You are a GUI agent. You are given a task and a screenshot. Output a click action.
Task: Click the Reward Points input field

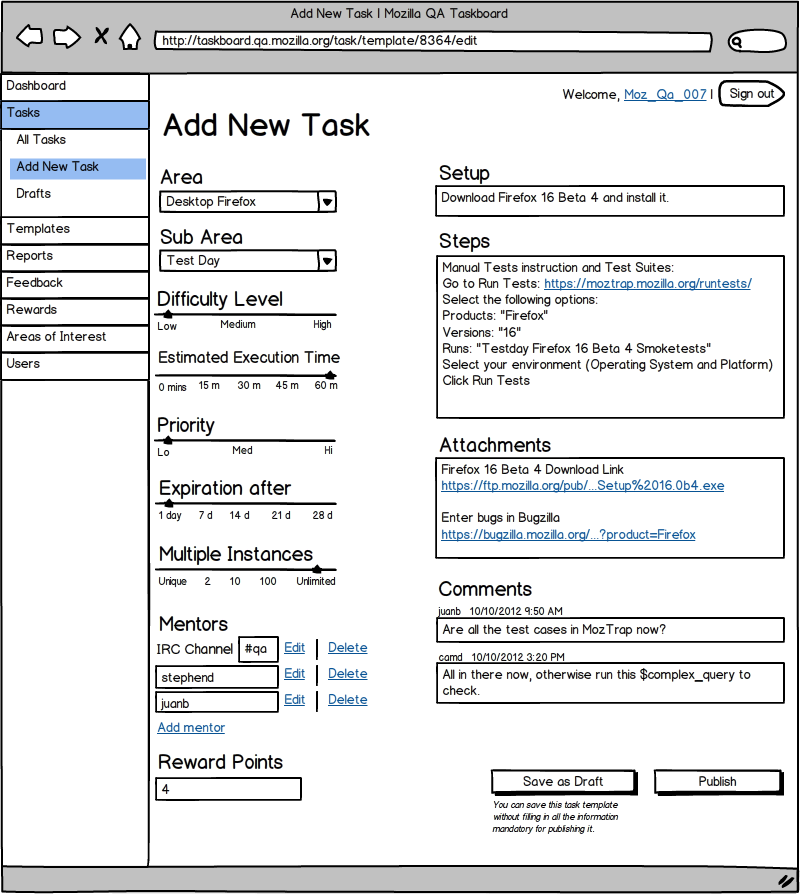228,790
